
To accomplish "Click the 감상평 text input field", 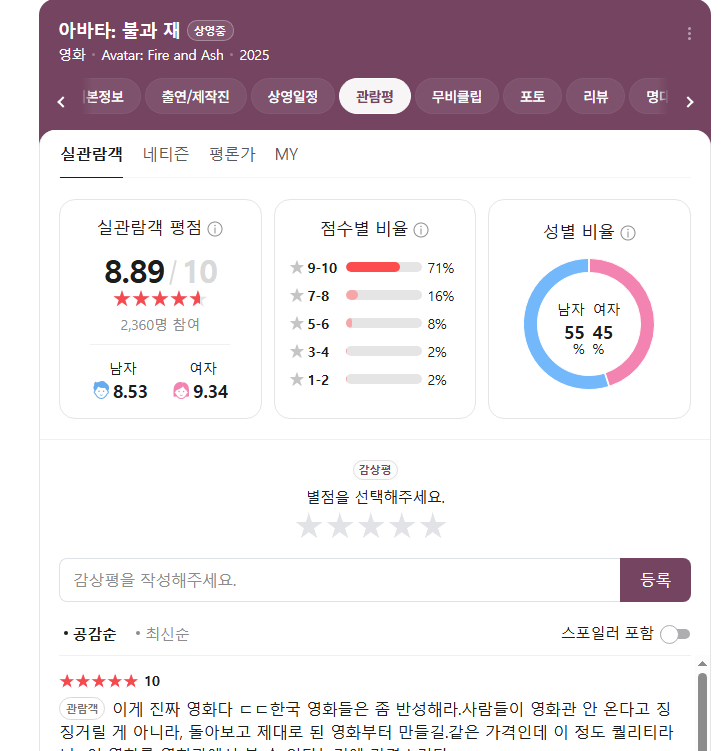I will (340, 580).
